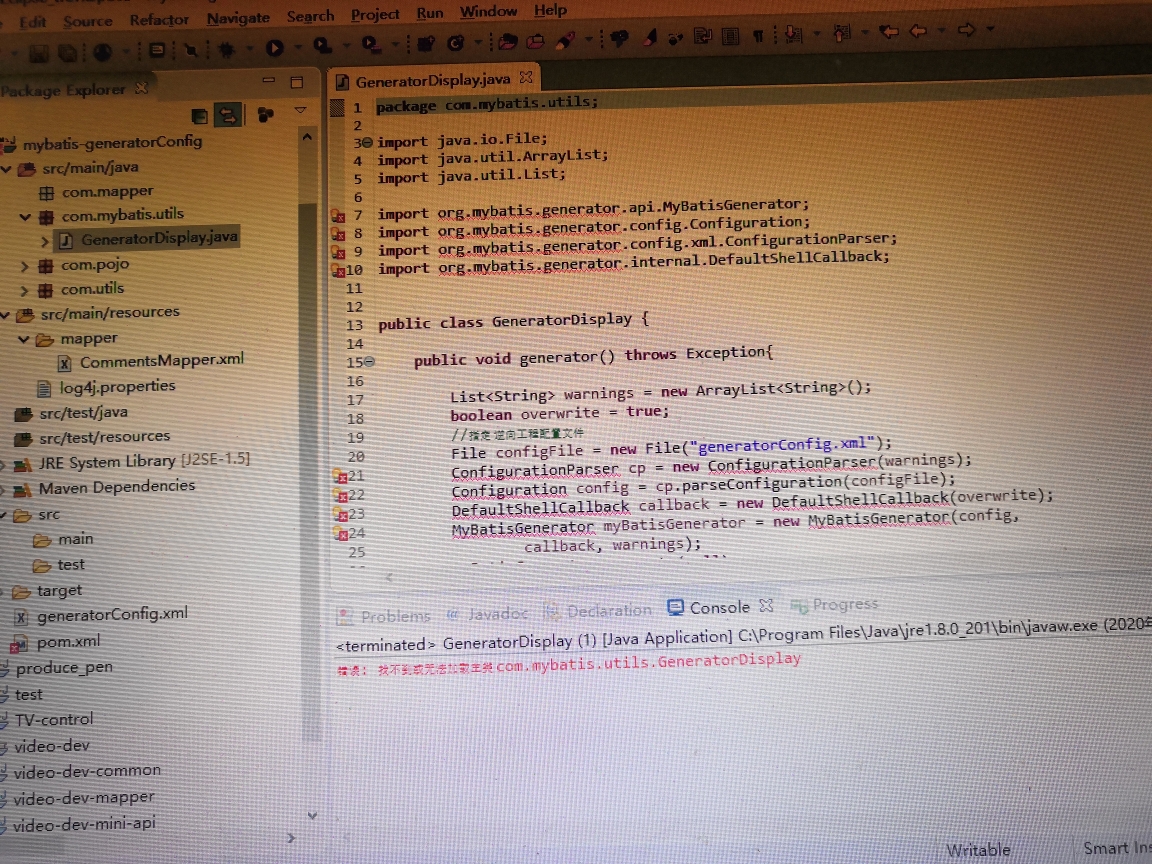The height and width of the screenshot is (864, 1152).
Task: Close the GeneratorDisplay.java editor tab
Action: point(525,77)
